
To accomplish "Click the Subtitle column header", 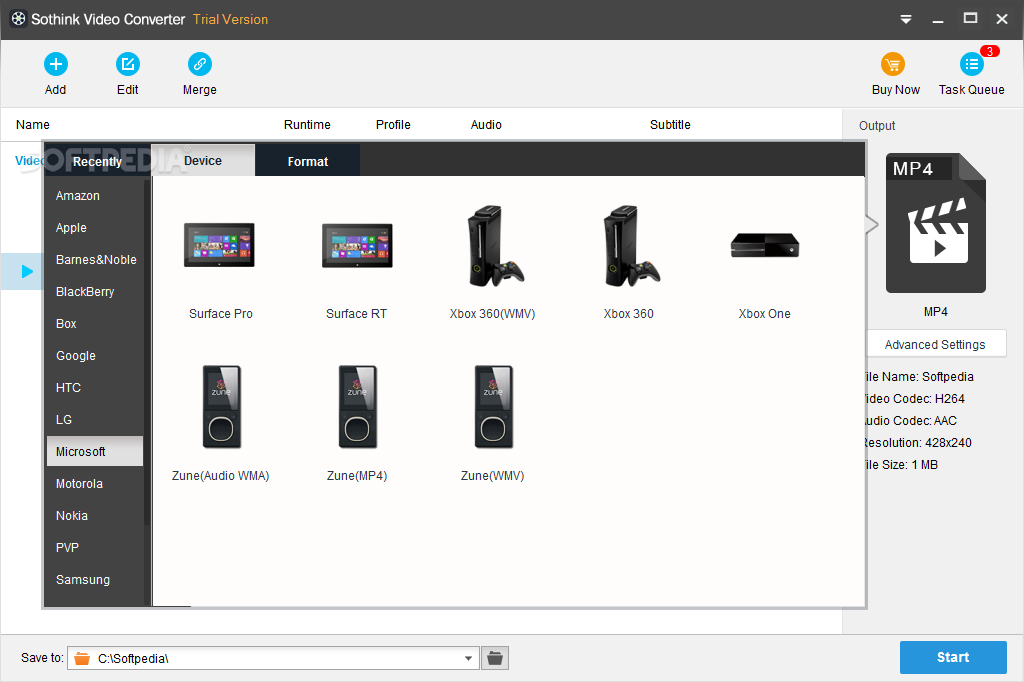I will (670, 125).
